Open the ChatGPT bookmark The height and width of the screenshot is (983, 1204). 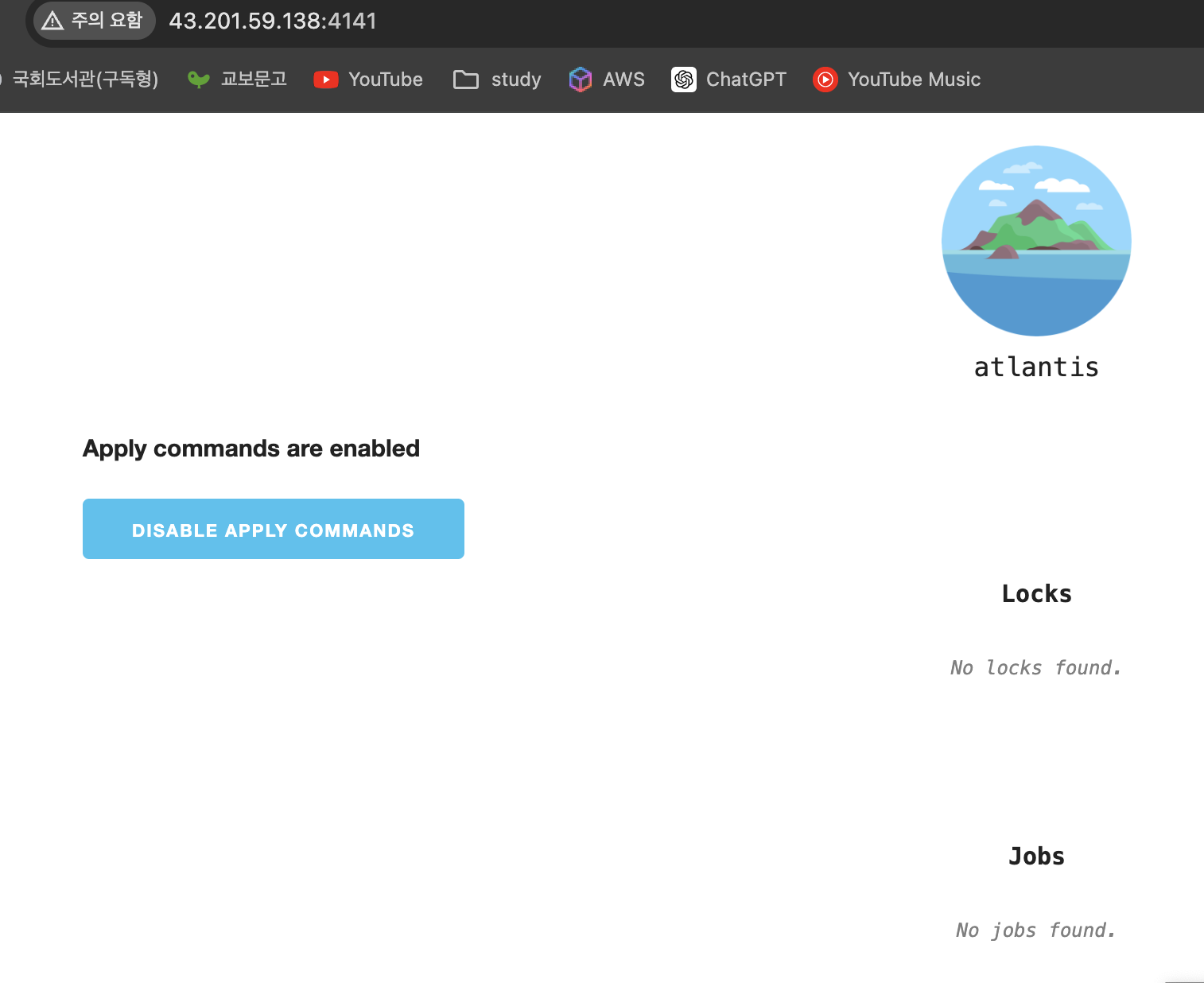(x=728, y=80)
